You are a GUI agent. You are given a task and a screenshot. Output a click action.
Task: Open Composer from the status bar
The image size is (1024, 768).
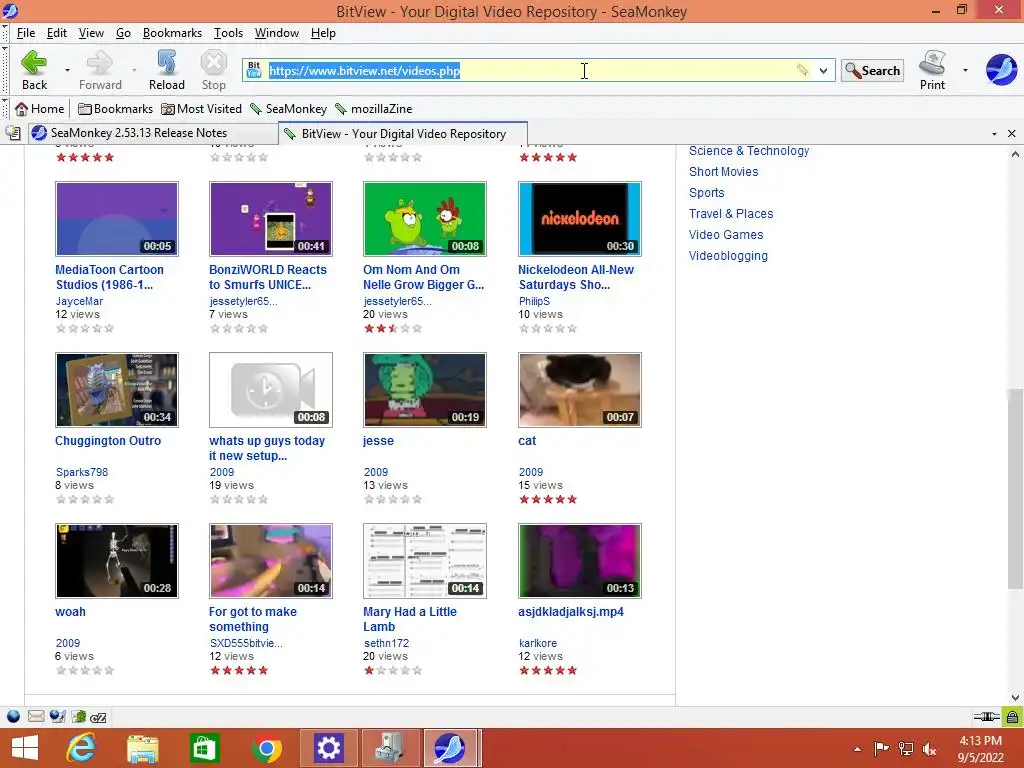[x=57, y=717]
